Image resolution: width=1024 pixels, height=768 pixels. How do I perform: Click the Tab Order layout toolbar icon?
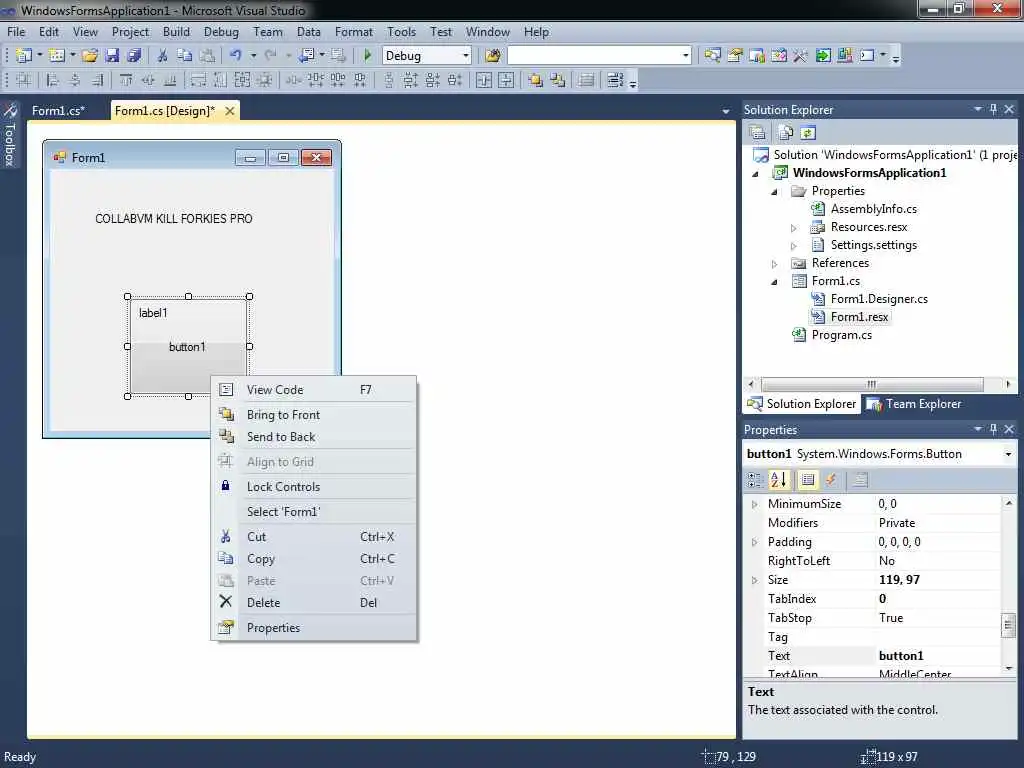[x=615, y=80]
